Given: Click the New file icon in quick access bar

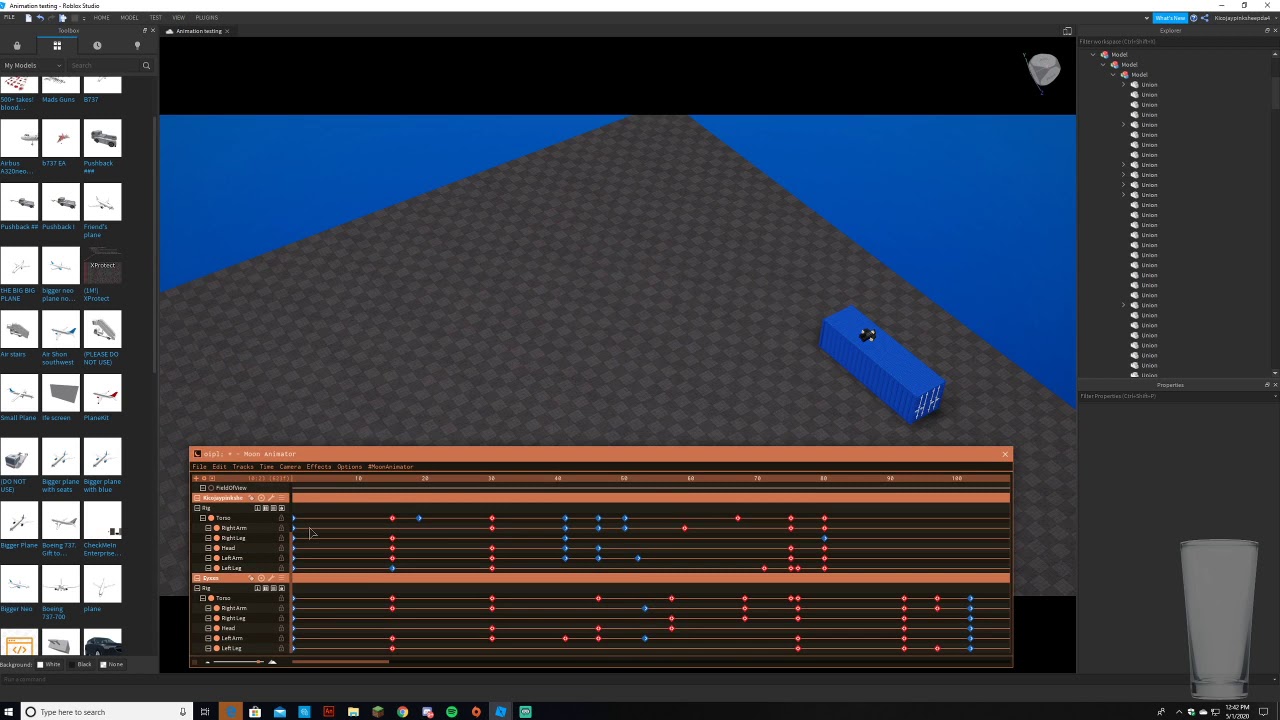Looking at the screenshot, I should point(28,18).
